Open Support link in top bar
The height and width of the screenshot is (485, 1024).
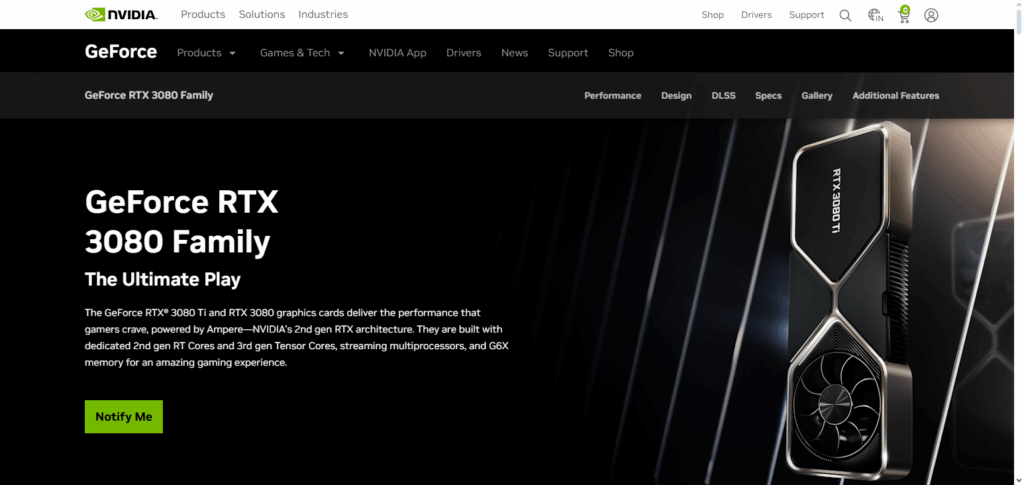pos(807,14)
